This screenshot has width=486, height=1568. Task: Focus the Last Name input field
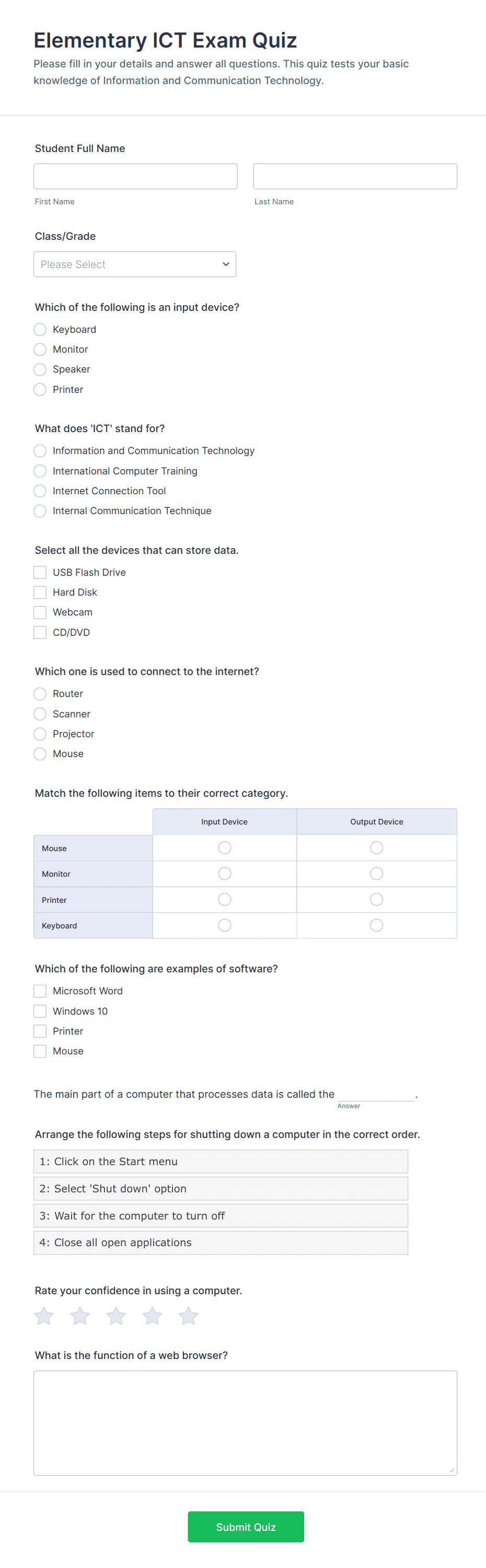click(x=355, y=176)
